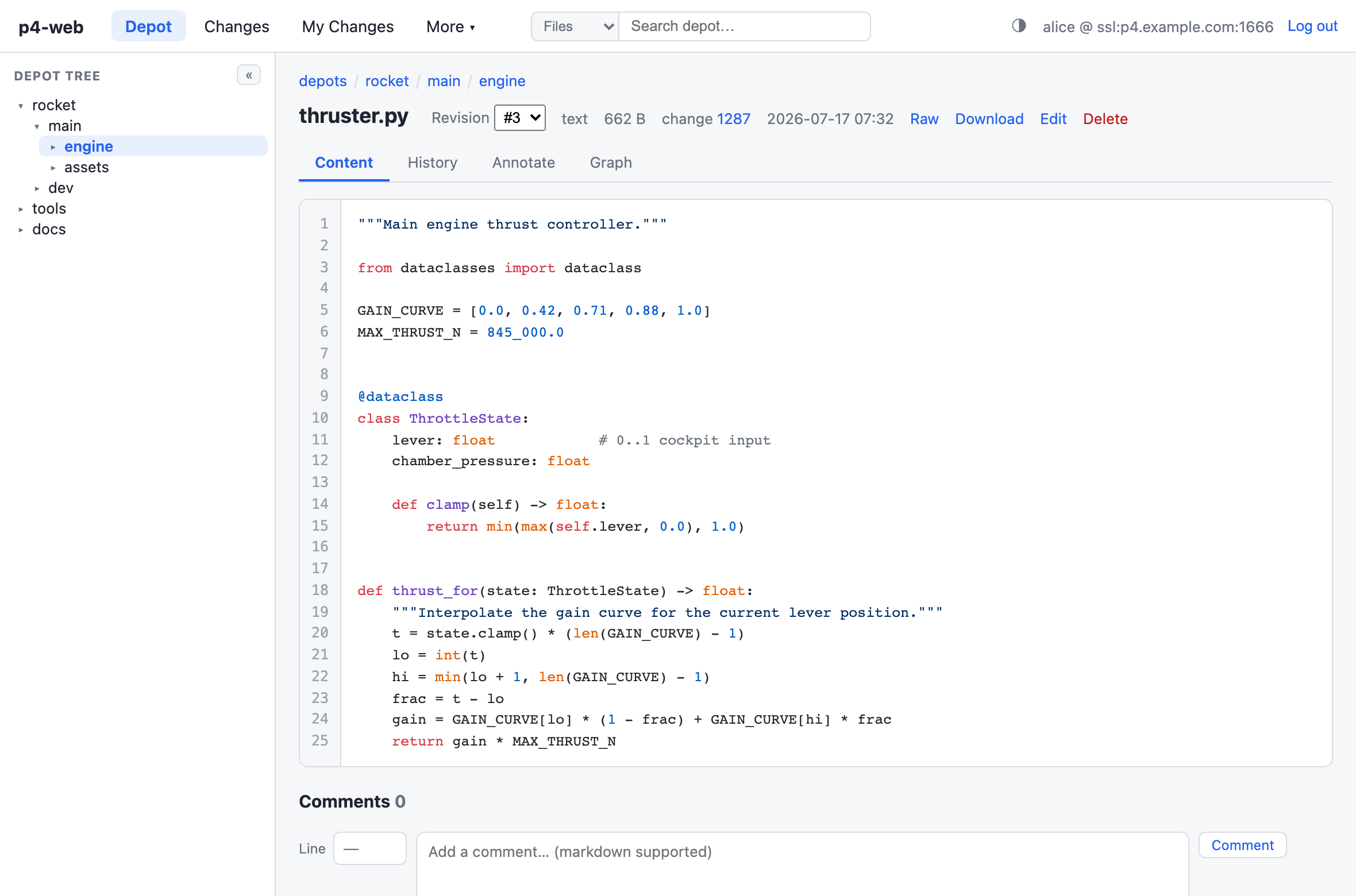The width and height of the screenshot is (1356, 896).
Task: Open the Files search scope dropdown
Action: 575,26
